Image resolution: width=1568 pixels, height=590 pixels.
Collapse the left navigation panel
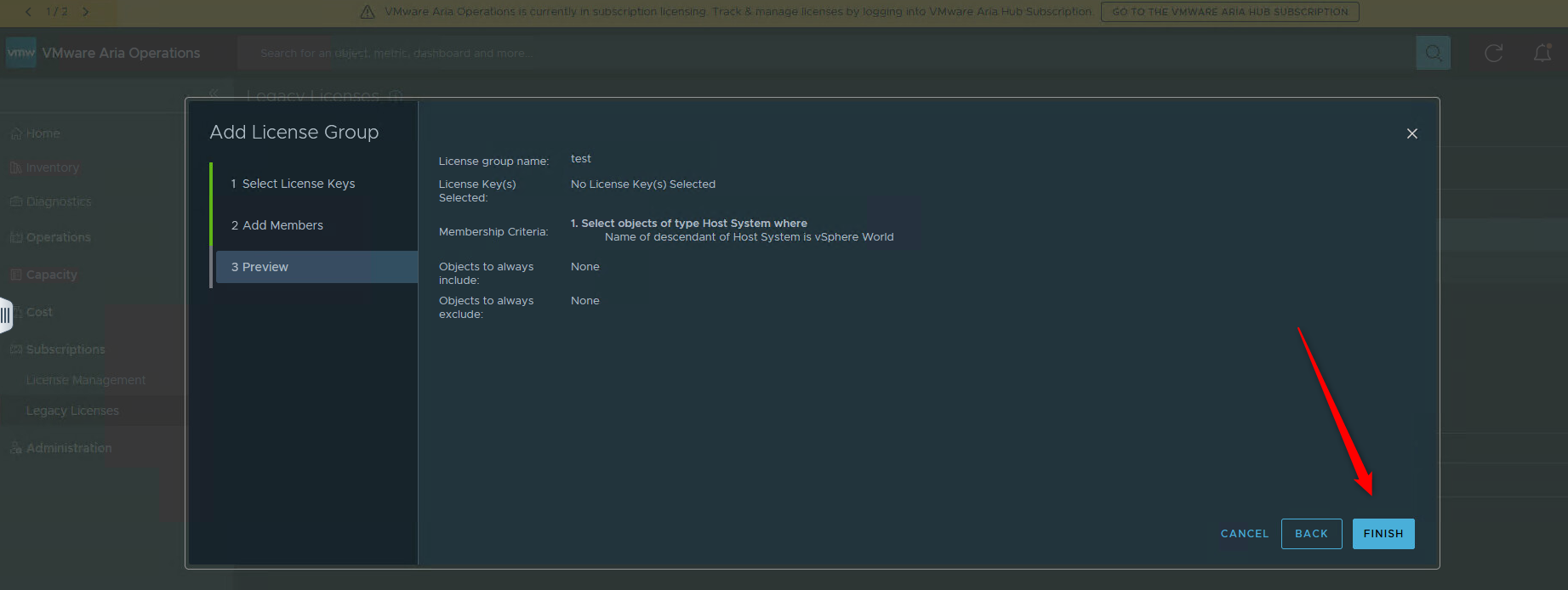pyautogui.click(x=214, y=93)
